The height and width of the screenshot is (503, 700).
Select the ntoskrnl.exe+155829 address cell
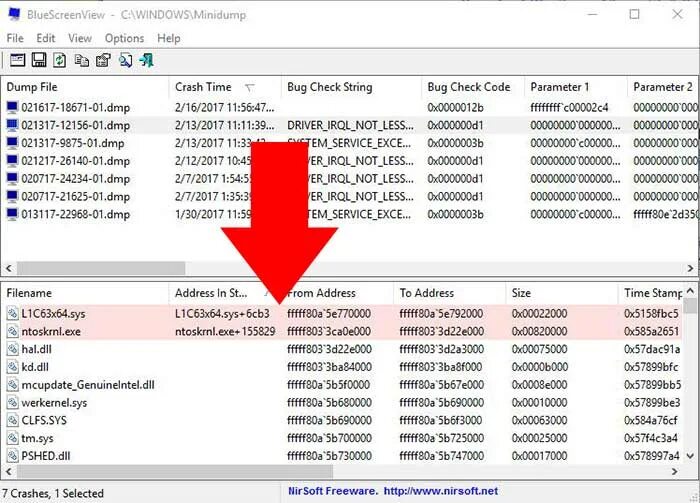(x=225, y=331)
